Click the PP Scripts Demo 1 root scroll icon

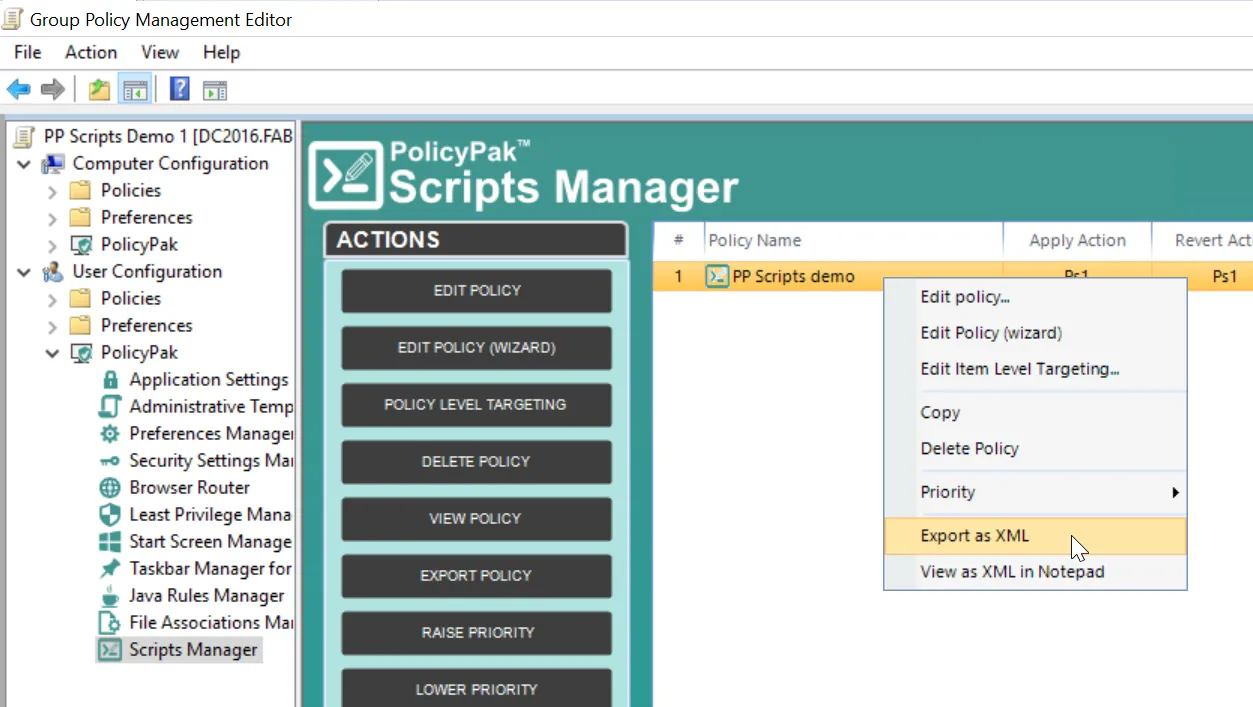click(25, 137)
